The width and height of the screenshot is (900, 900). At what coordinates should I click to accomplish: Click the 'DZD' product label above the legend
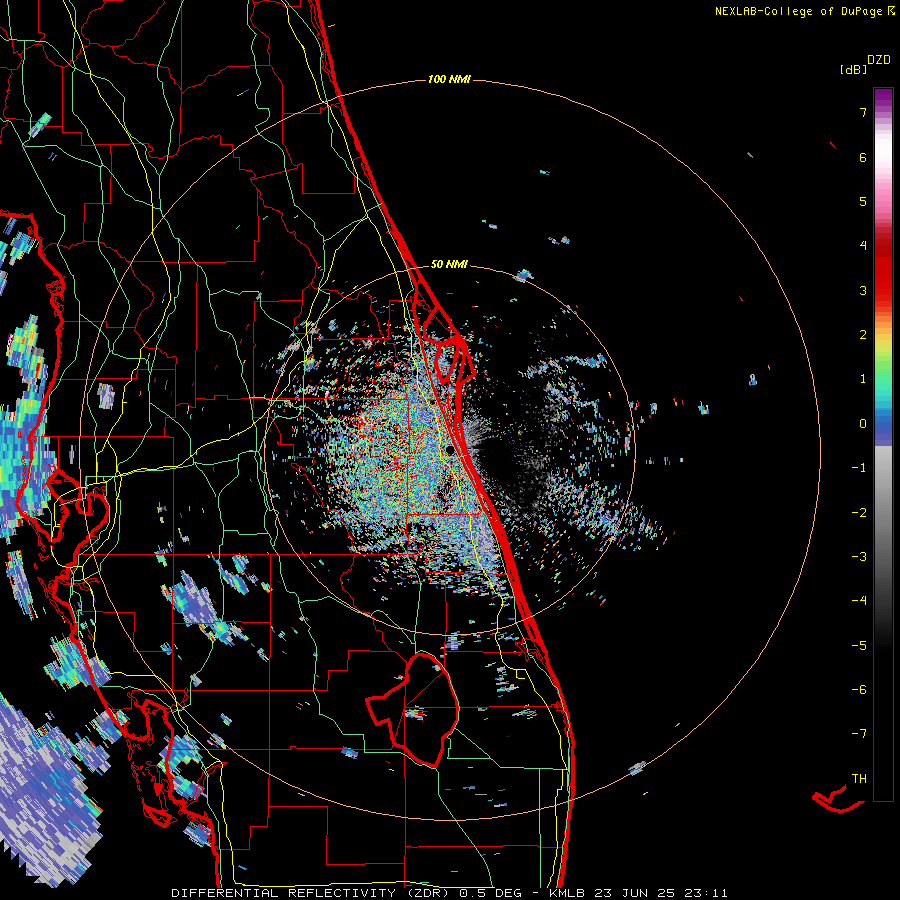879,60
